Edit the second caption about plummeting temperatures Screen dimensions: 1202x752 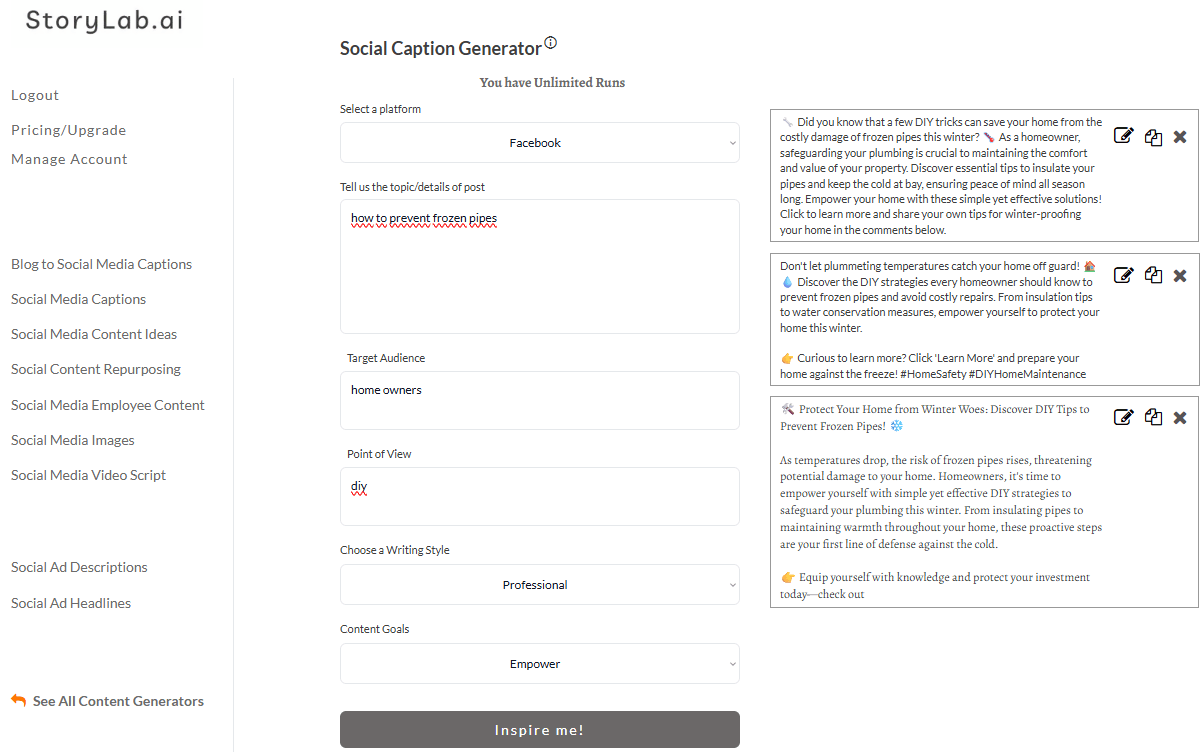pyautogui.click(x=1123, y=275)
